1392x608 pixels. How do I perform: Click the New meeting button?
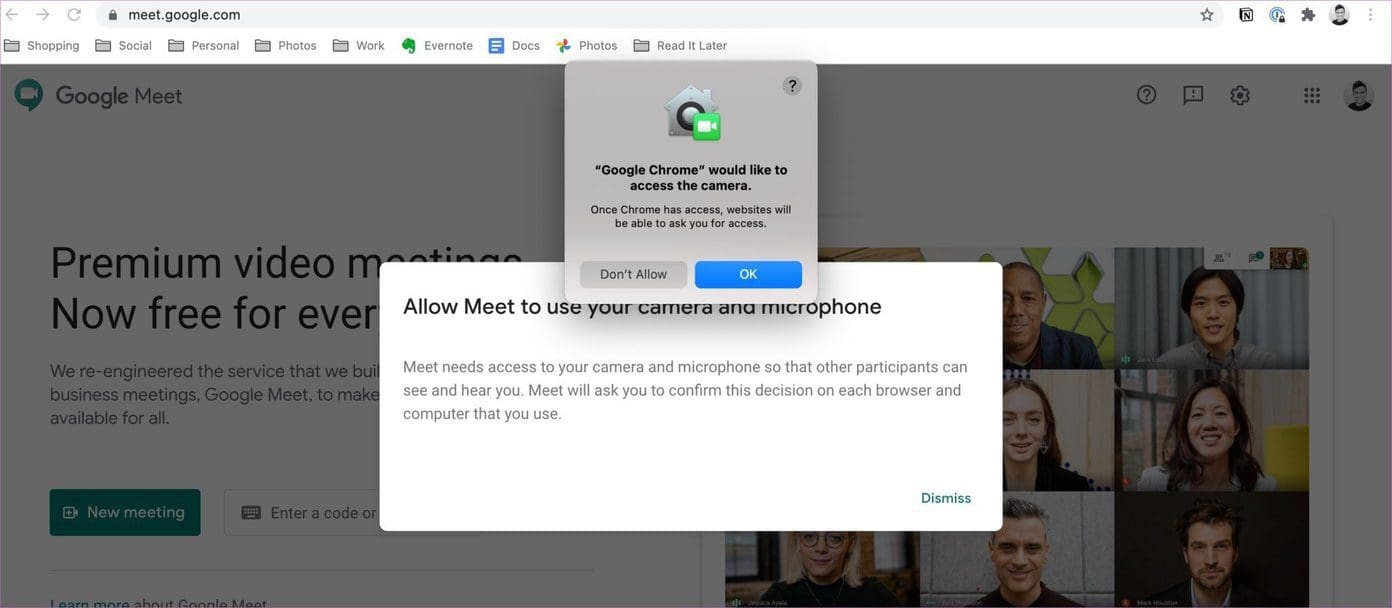[x=125, y=512]
